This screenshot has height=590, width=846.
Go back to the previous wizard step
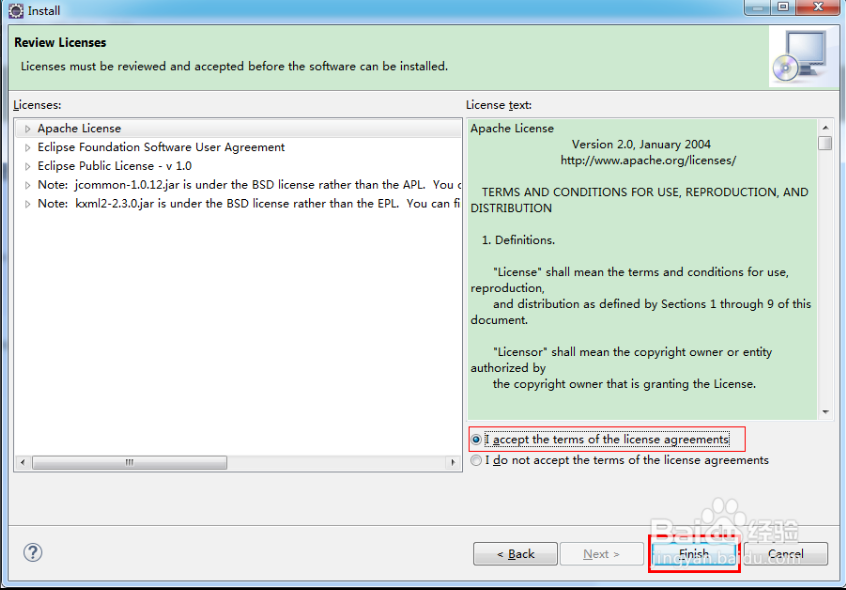pyautogui.click(x=515, y=553)
